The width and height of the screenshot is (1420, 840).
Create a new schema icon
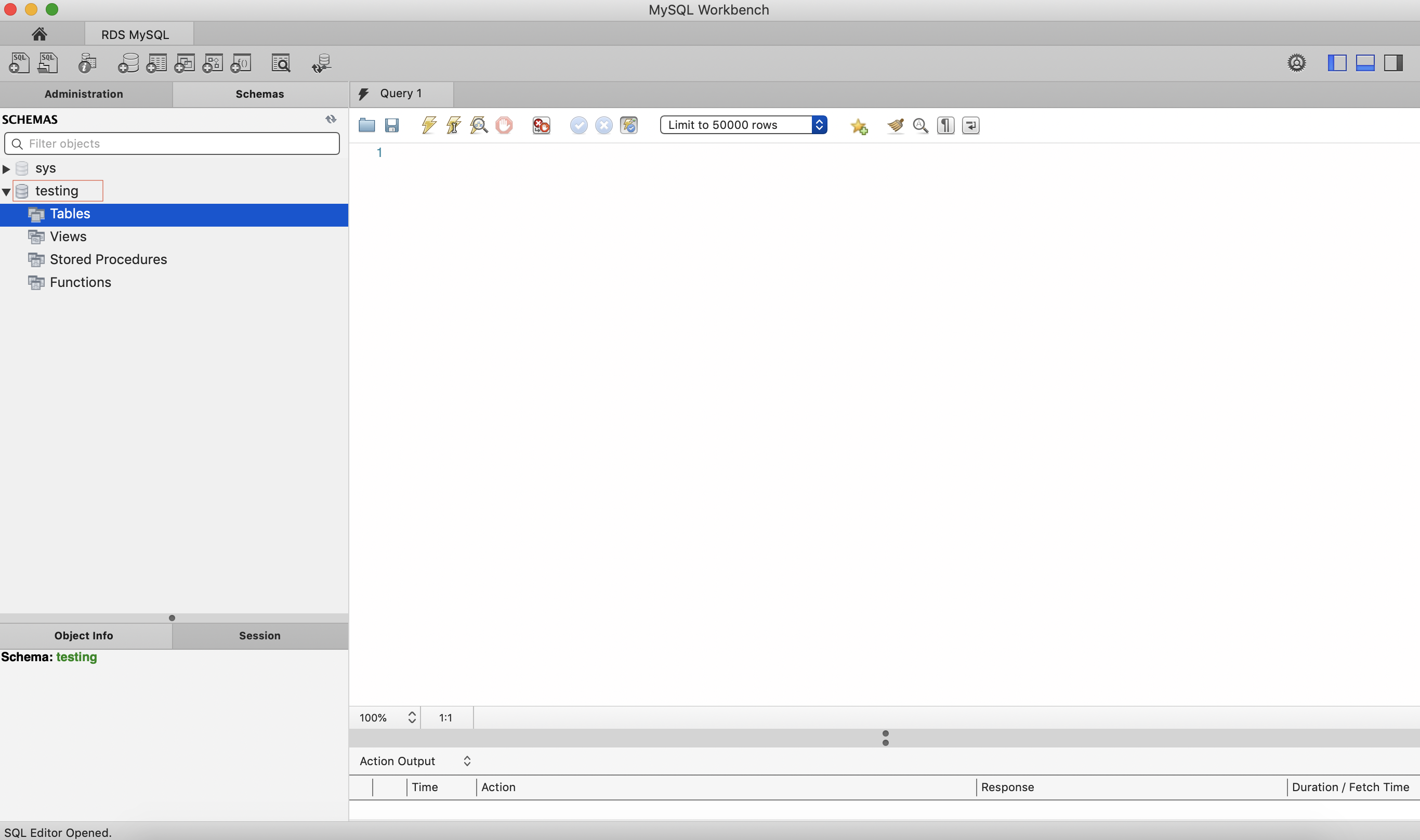tap(128, 63)
